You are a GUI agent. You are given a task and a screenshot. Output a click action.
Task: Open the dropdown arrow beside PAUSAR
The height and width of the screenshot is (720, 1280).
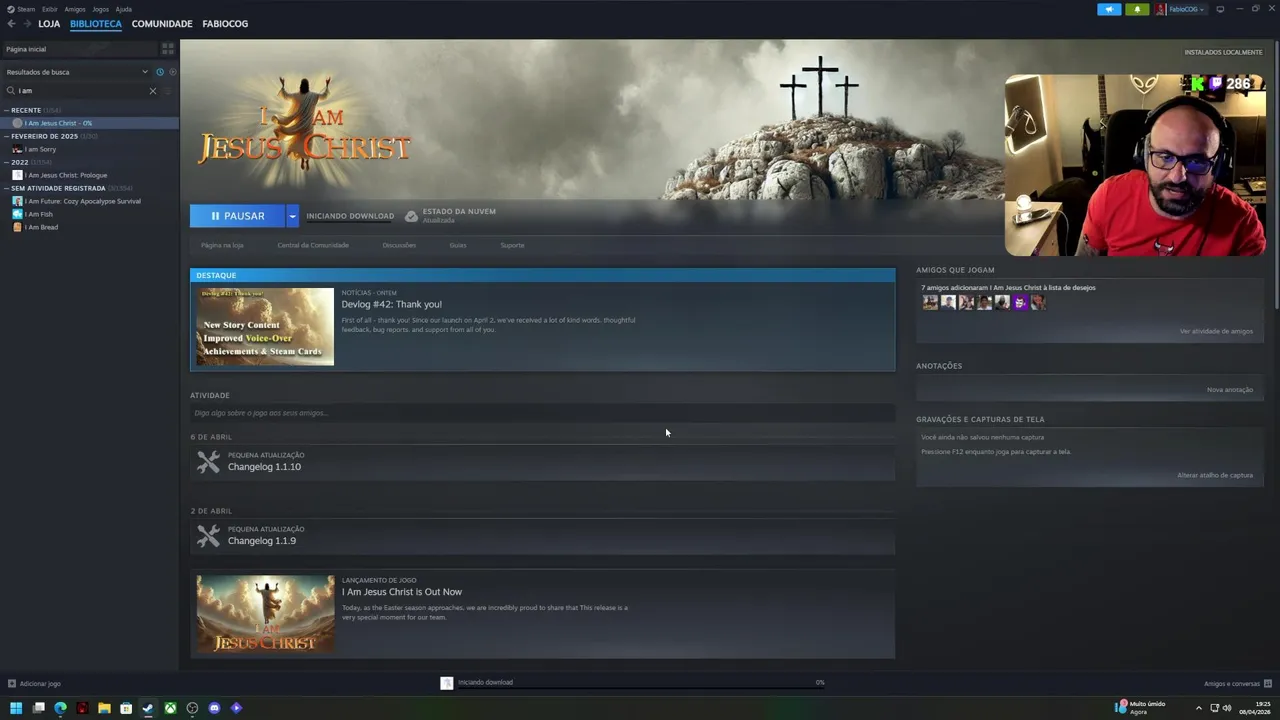point(292,216)
